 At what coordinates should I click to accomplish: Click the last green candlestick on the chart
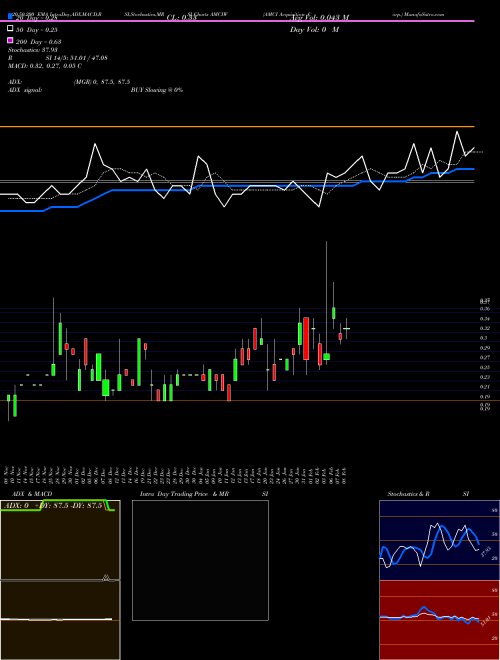(x=346, y=328)
